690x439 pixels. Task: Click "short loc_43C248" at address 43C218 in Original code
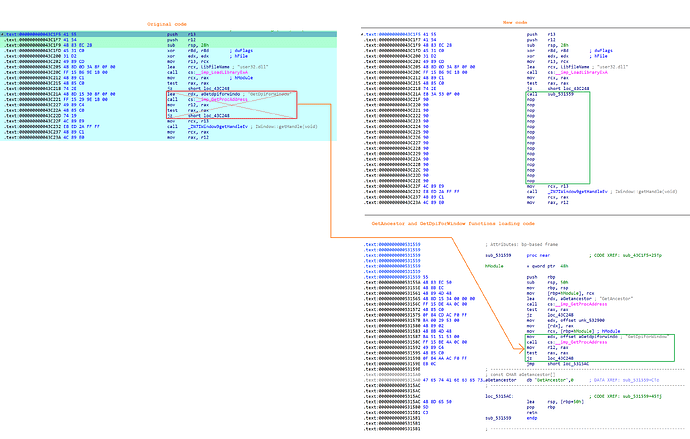[x=209, y=88]
